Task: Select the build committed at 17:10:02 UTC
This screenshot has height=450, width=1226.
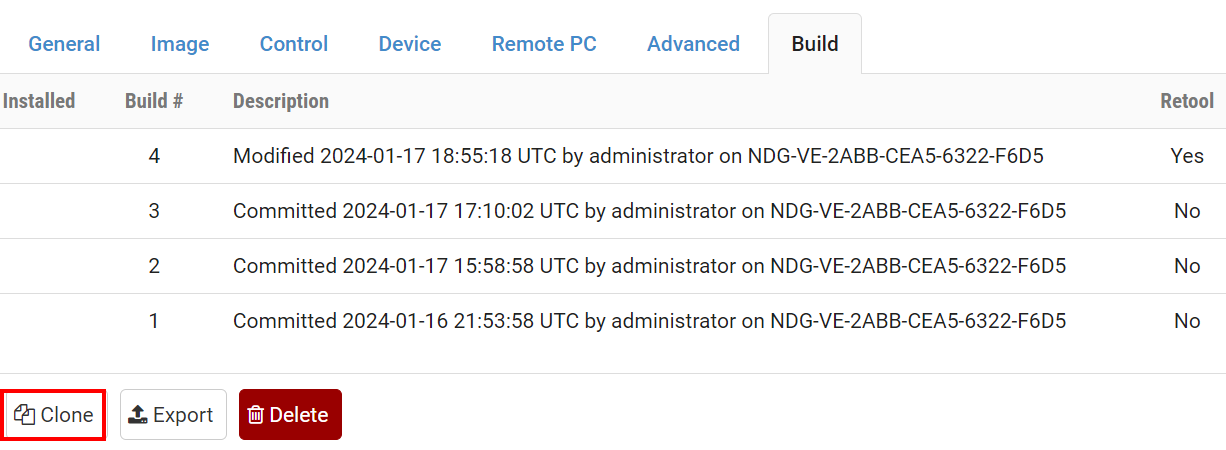Action: tap(649, 211)
